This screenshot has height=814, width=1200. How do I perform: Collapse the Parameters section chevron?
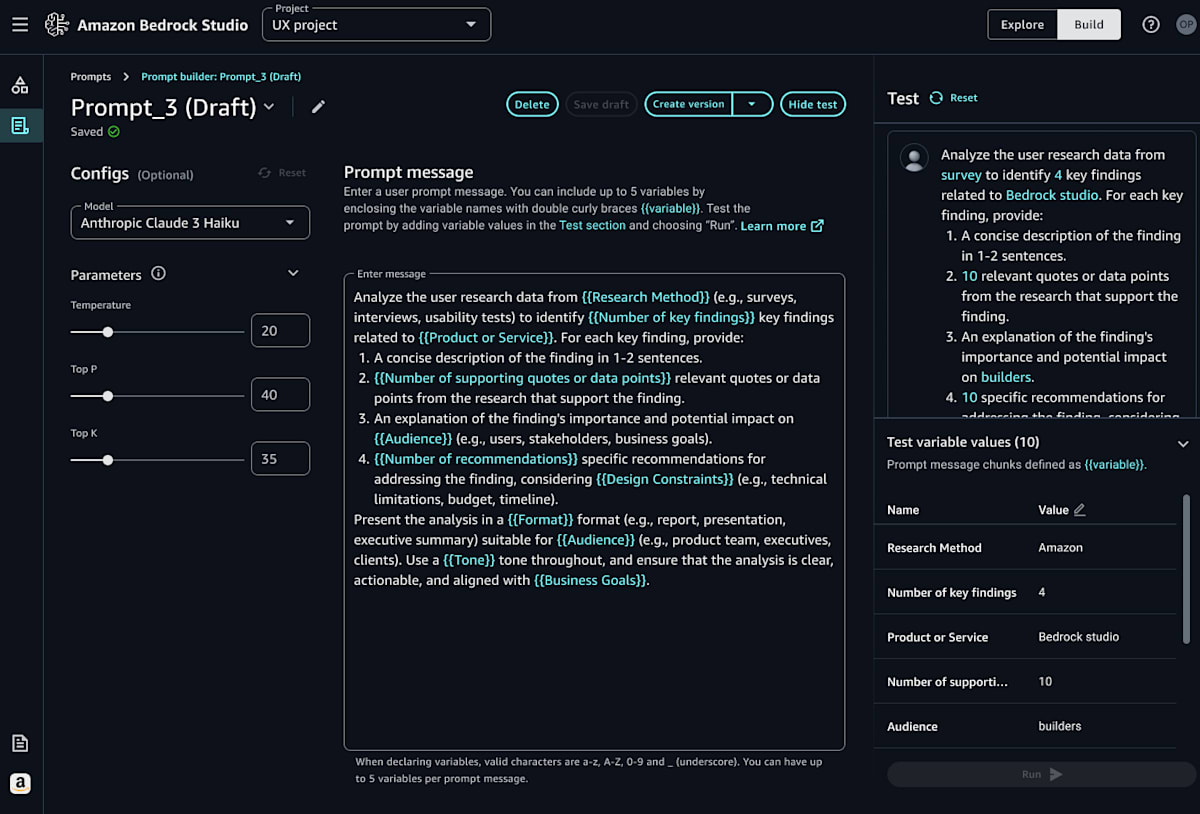(x=293, y=273)
